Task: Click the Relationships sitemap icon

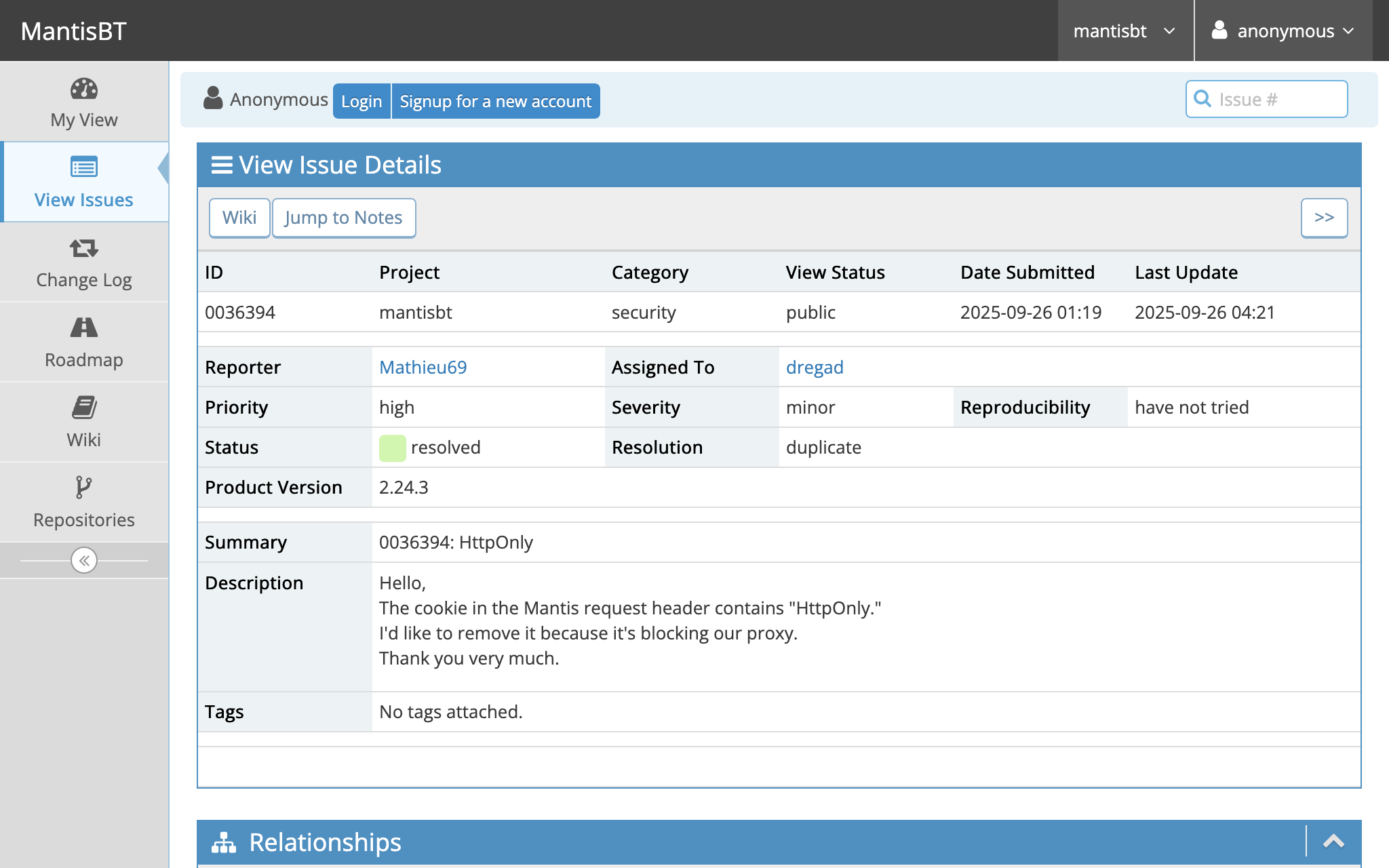Action: click(x=224, y=842)
